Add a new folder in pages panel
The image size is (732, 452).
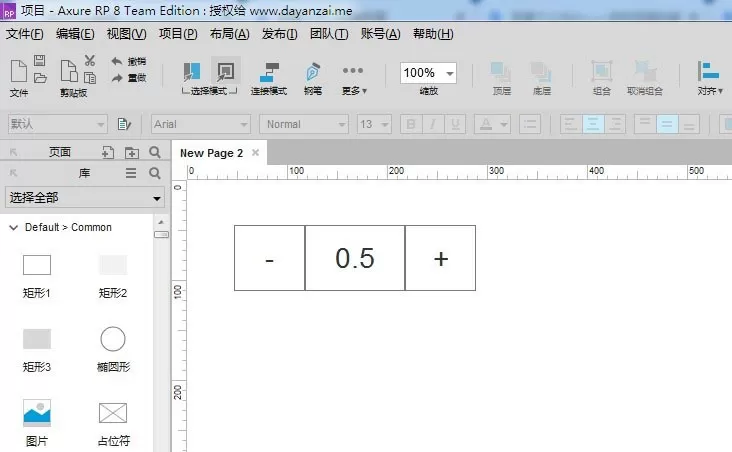(132, 152)
